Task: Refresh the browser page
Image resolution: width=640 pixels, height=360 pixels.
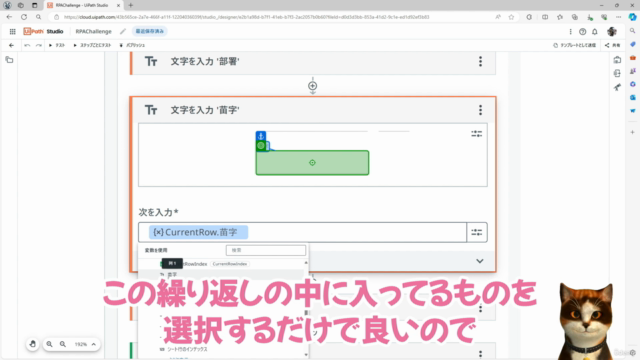Action: tap(24, 17)
